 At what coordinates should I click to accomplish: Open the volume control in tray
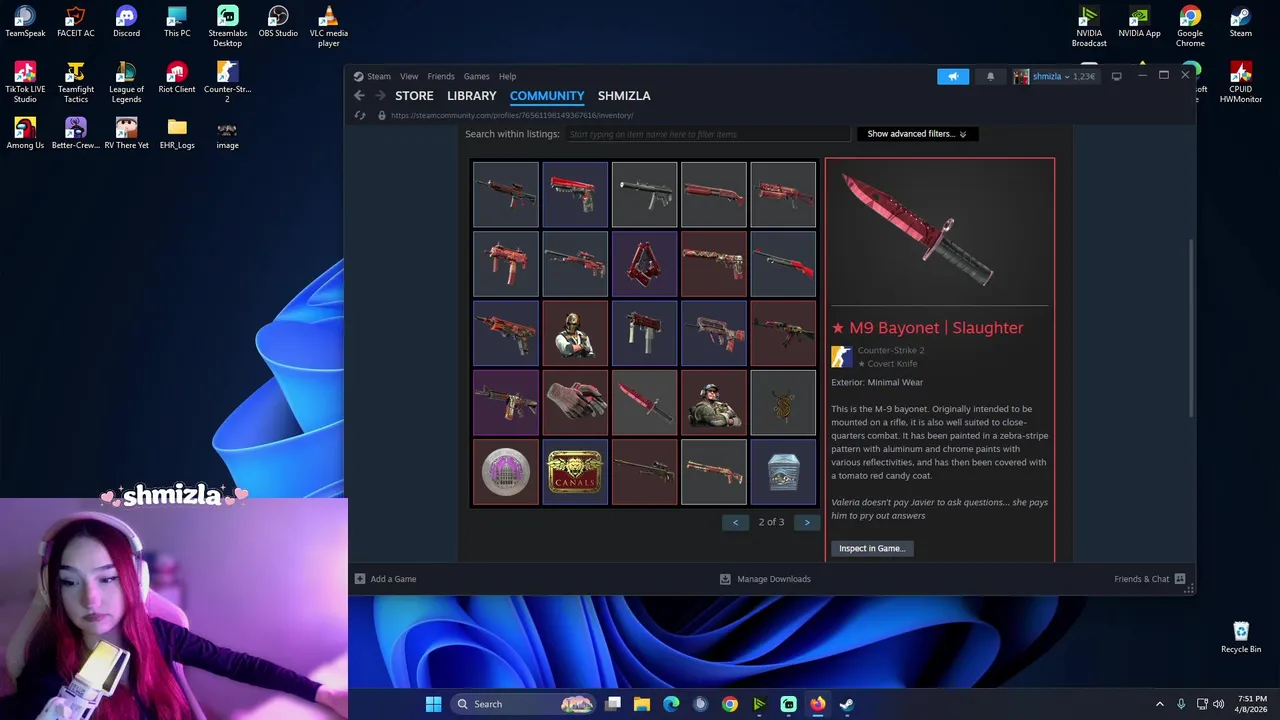tap(1218, 704)
